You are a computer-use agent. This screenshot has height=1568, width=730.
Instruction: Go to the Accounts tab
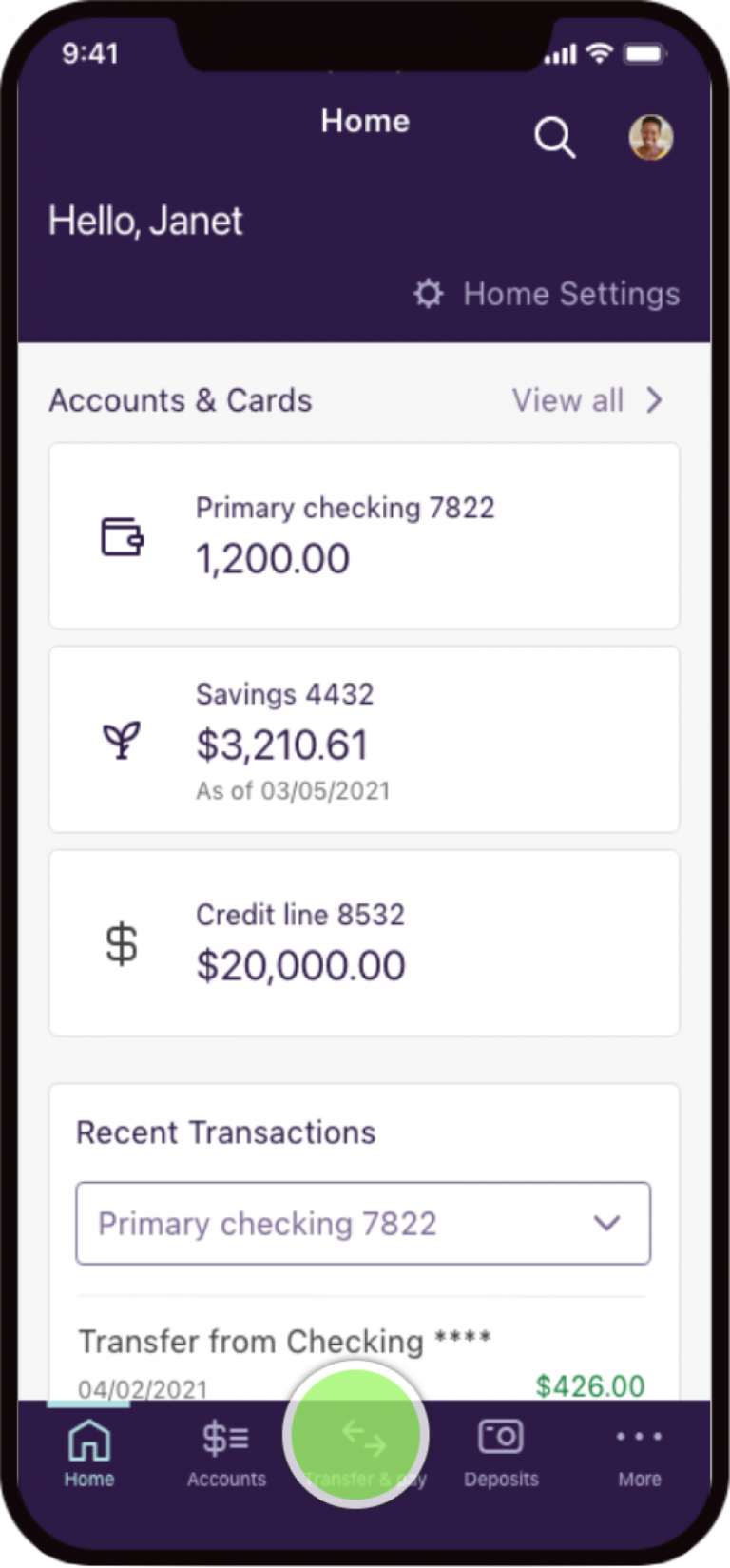(x=226, y=1449)
